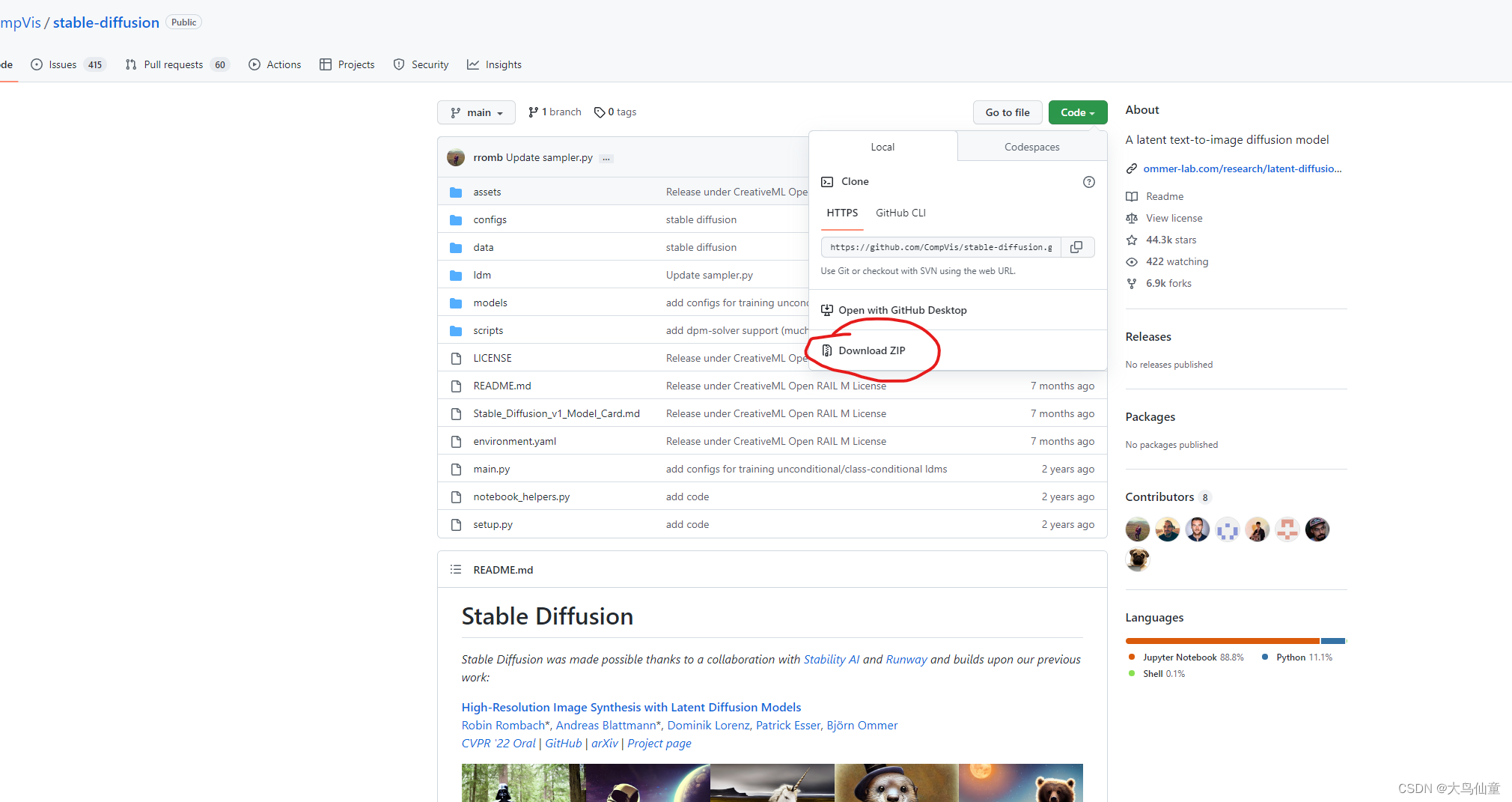This screenshot has height=802, width=1512.
Task: Click the orange Jupyter Notebook language bar segment
Action: [1222, 641]
